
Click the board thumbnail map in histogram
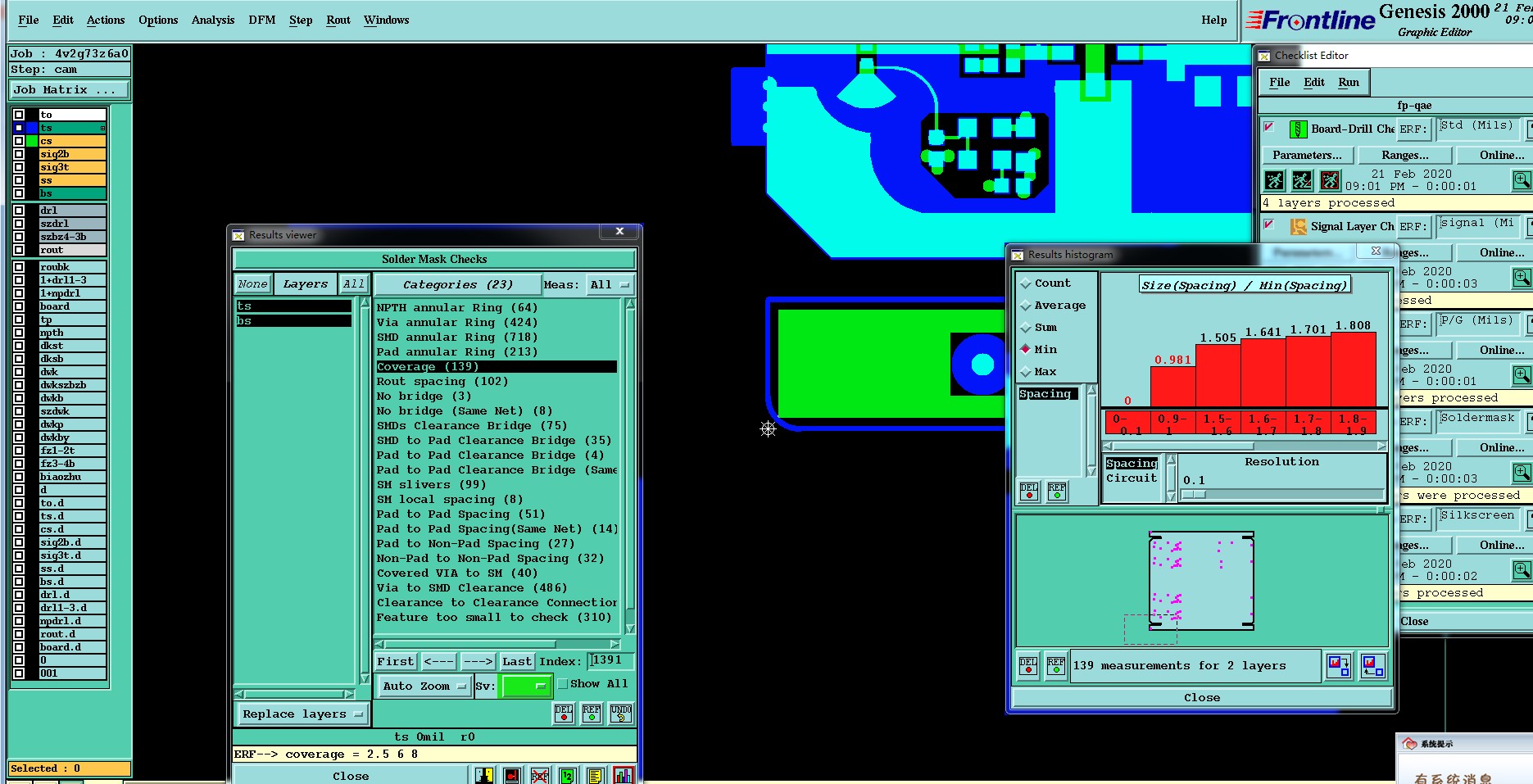click(x=1201, y=580)
